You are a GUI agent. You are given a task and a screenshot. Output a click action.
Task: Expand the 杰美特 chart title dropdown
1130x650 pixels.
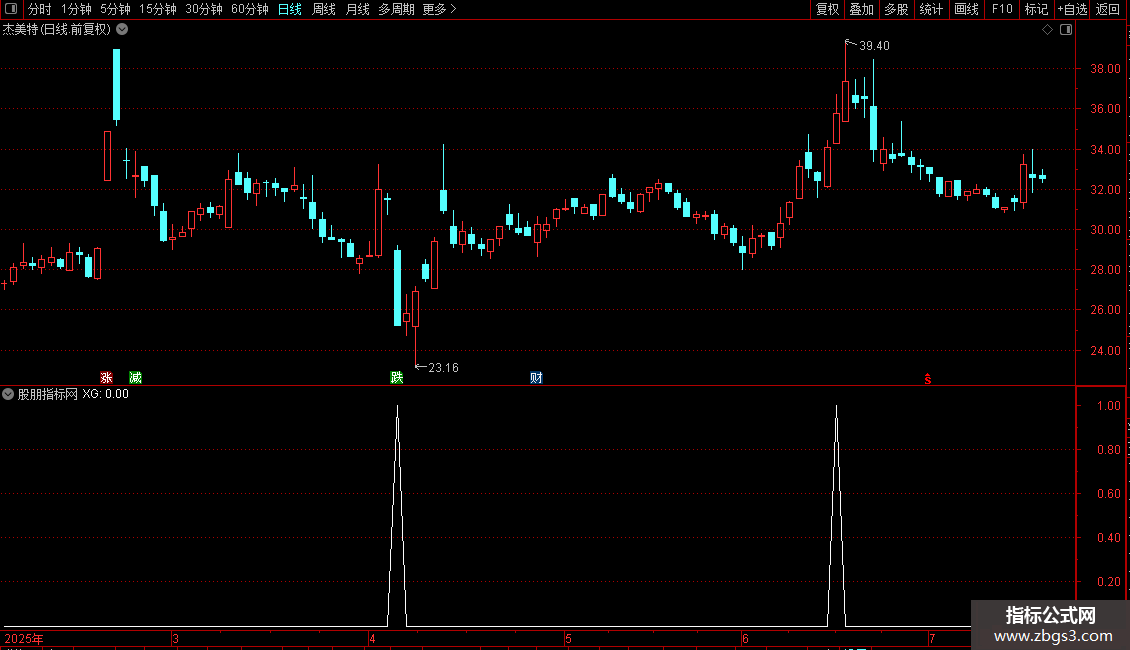(123, 30)
